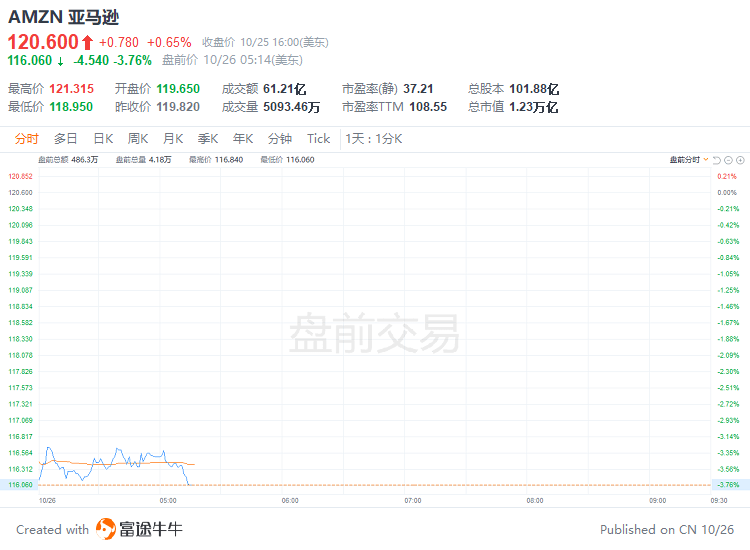The height and width of the screenshot is (550, 750).
Task: Open the 1天 : 1分K interval selector
Action: click(374, 139)
